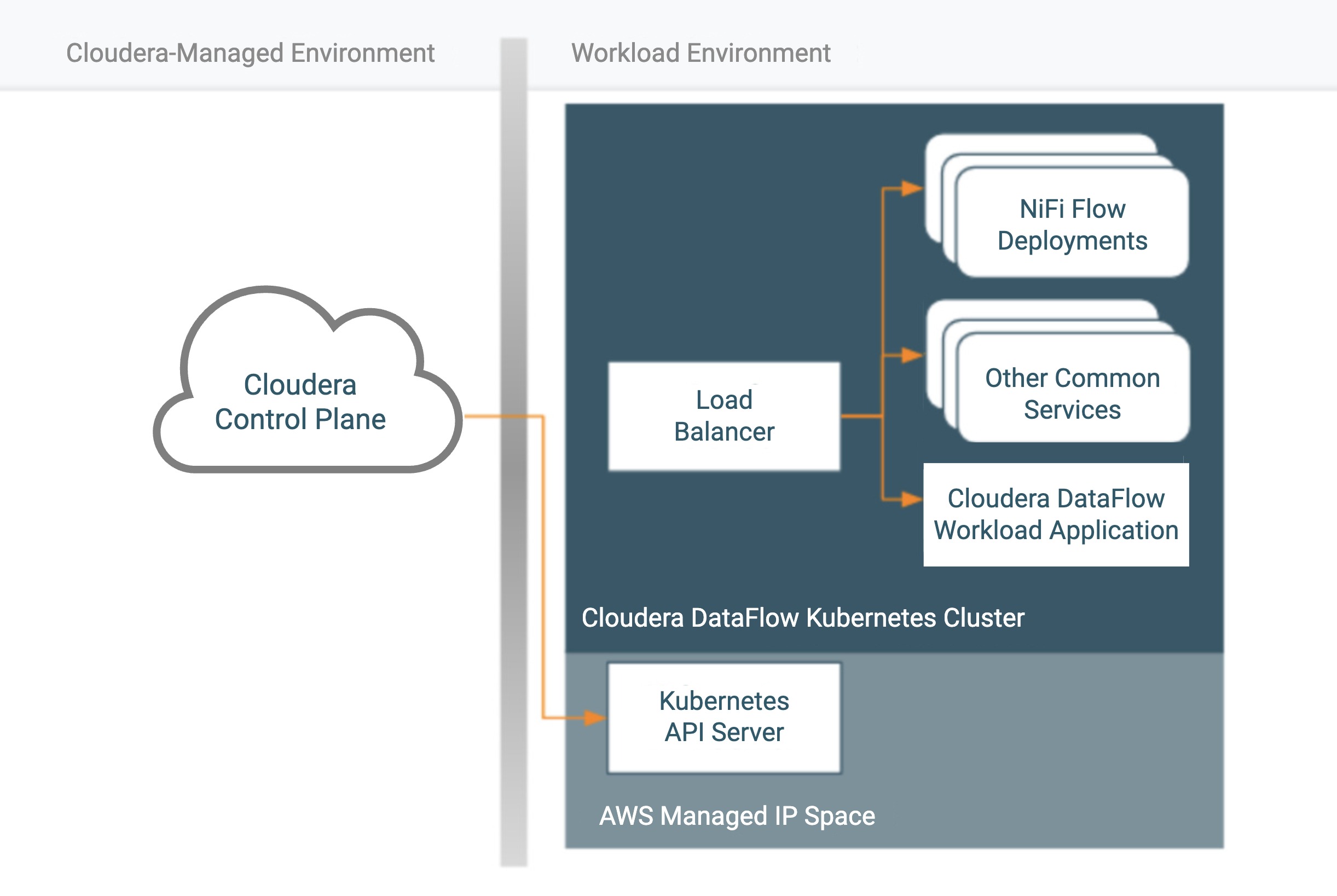Image resolution: width=1337 pixels, height=896 pixels.
Task: Select the Cloudera DataFlow Workload Application box
Action: pyautogui.click(x=1056, y=515)
